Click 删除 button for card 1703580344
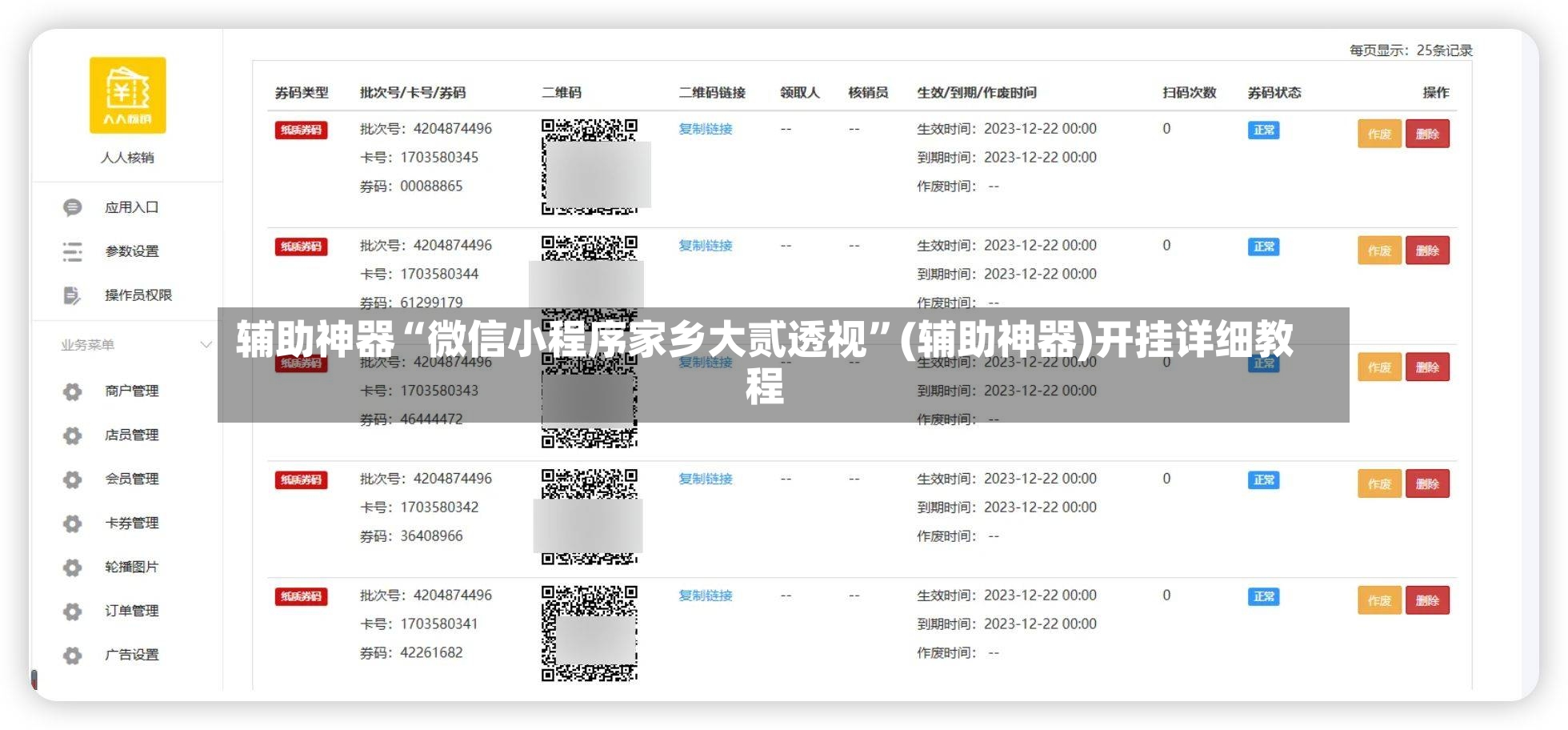Screen dimensions: 1568x730 coord(1427,251)
